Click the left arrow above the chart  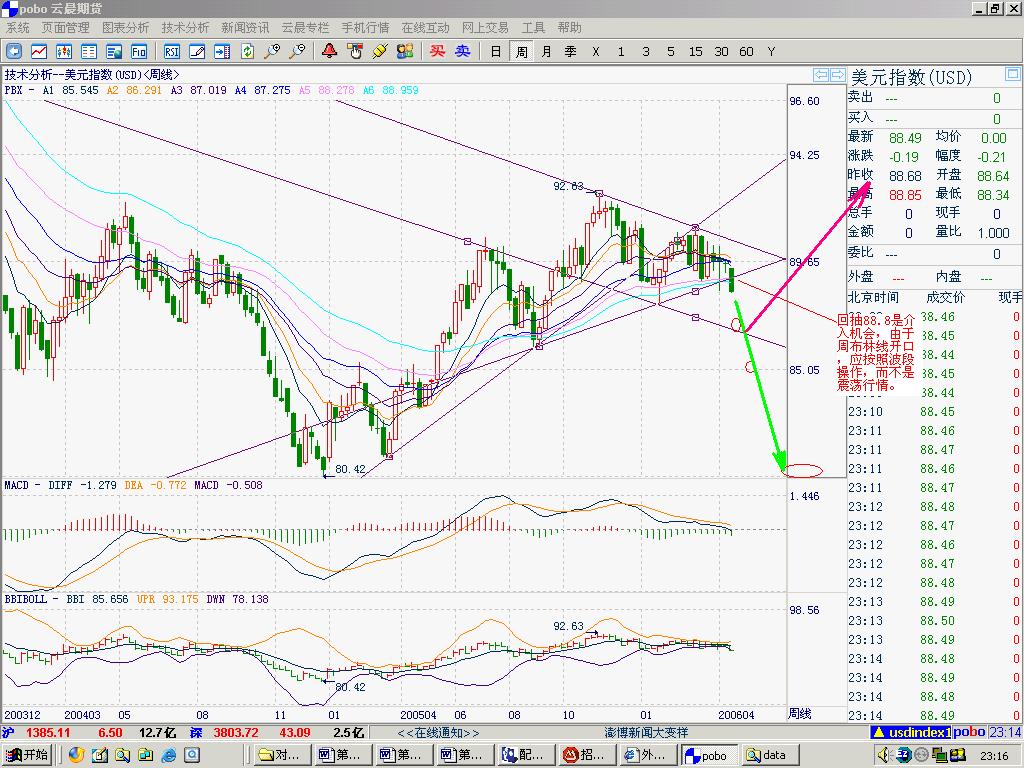(x=820, y=75)
